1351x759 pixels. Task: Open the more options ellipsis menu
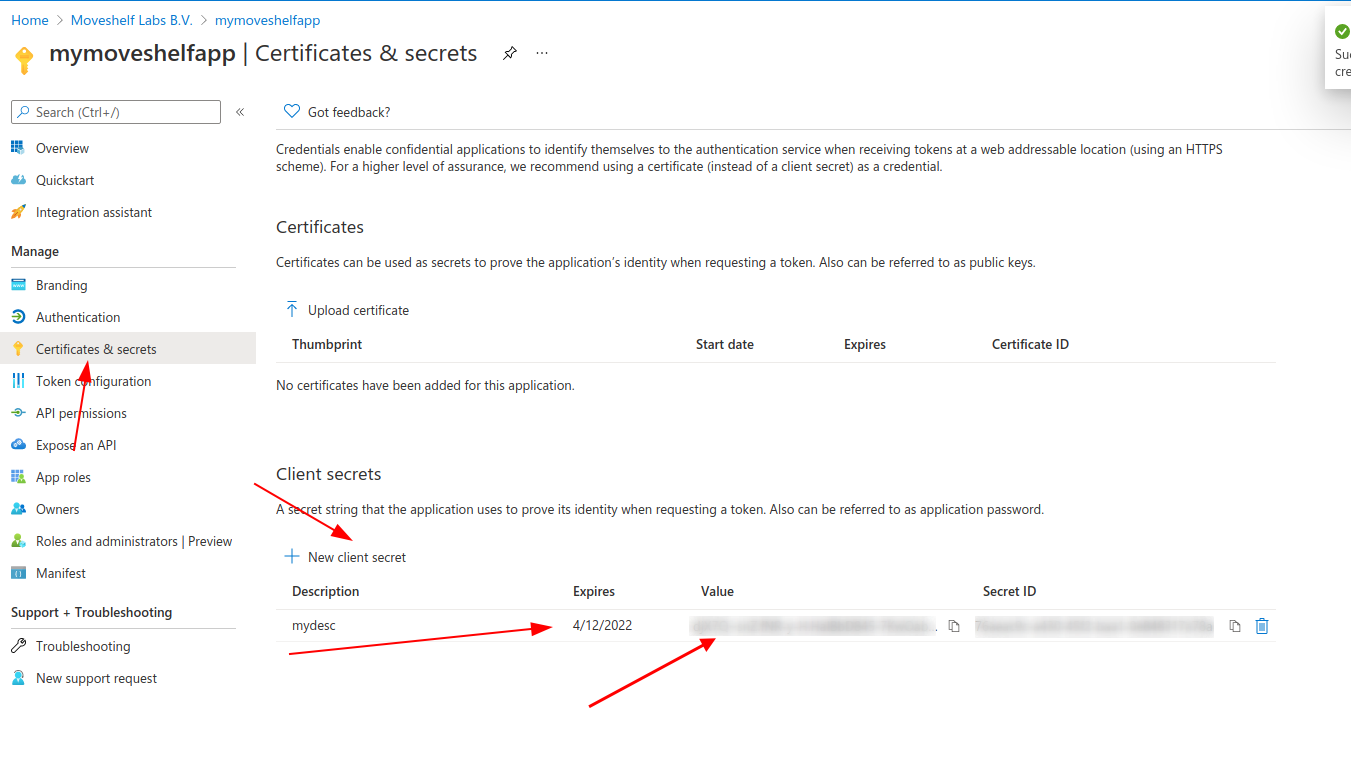542,53
